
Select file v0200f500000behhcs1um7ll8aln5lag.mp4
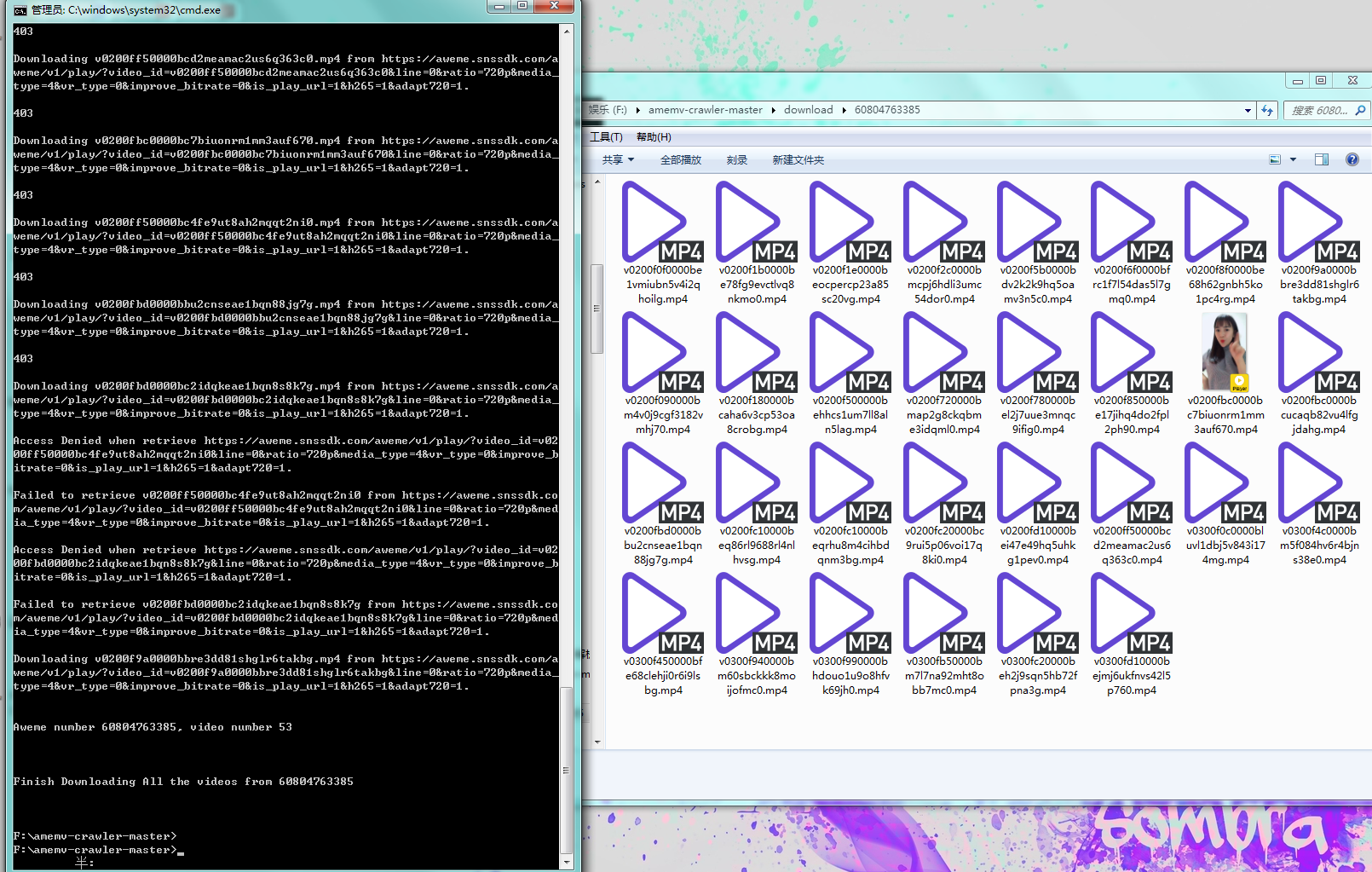pos(850,373)
